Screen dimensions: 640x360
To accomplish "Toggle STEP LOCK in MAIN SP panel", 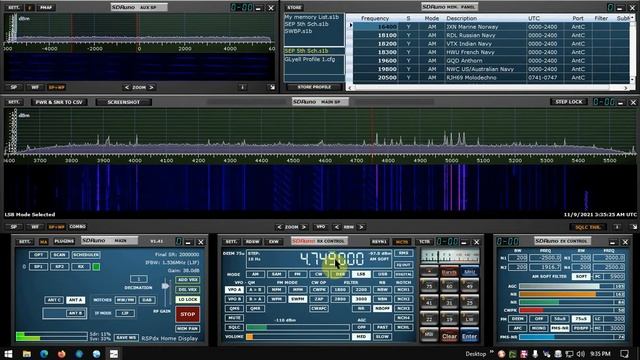I will [569, 102].
